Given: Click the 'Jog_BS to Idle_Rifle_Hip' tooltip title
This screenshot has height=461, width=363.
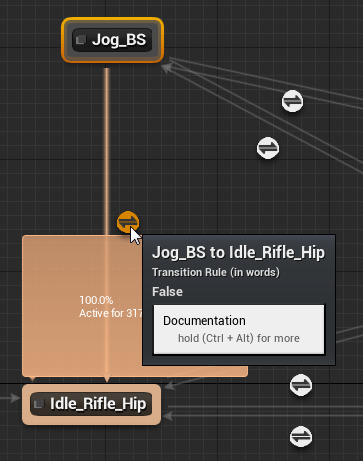Looking at the screenshot, I should point(238,253).
